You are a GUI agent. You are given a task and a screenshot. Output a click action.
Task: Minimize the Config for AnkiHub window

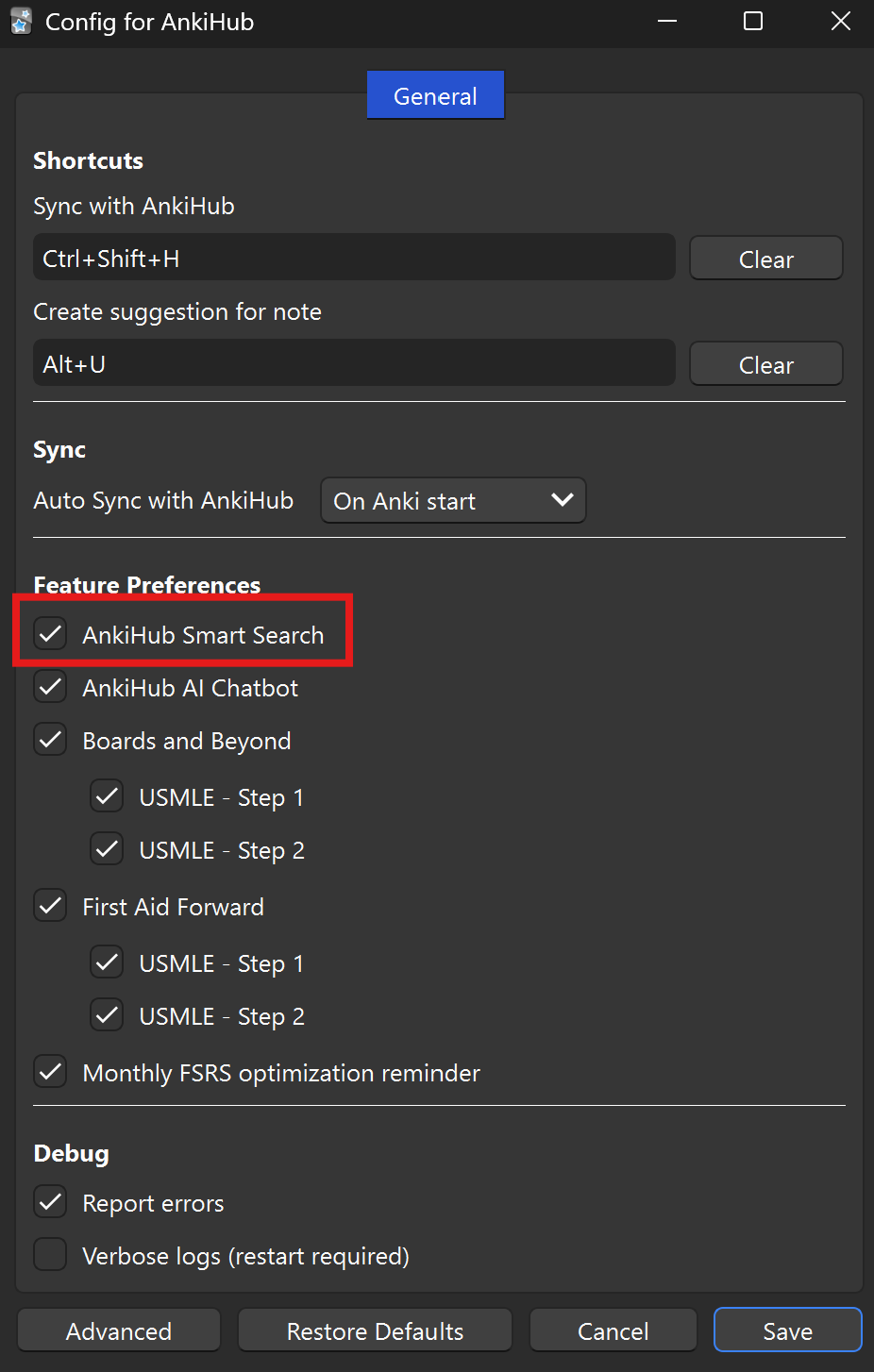point(667,22)
